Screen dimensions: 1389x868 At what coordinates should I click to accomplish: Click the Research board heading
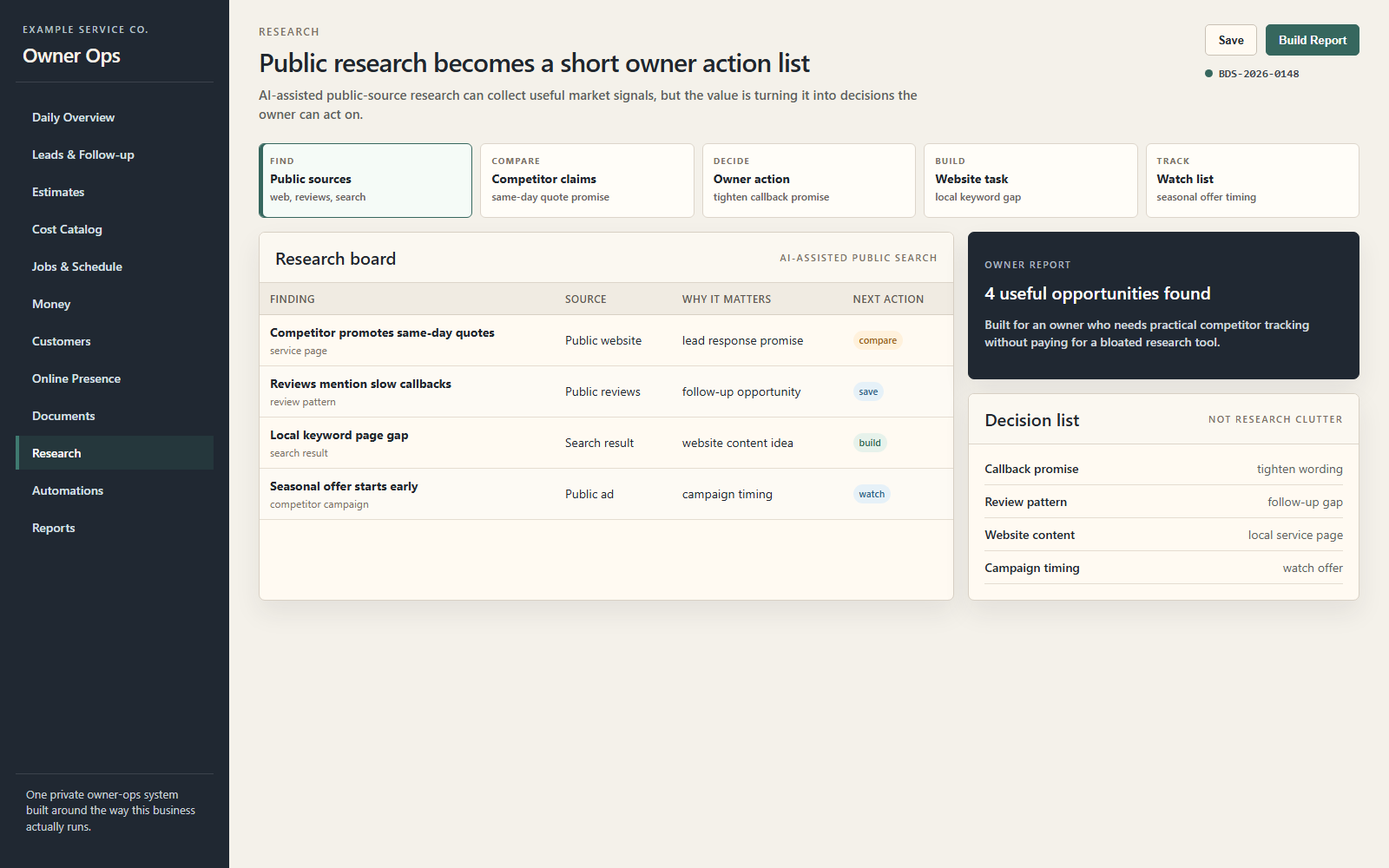coord(335,259)
